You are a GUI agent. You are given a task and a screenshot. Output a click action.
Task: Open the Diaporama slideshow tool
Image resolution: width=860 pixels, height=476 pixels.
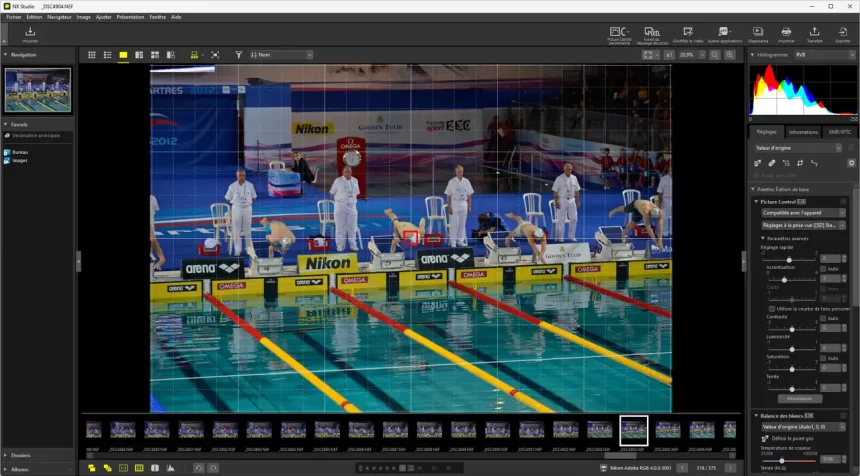pos(757,33)
